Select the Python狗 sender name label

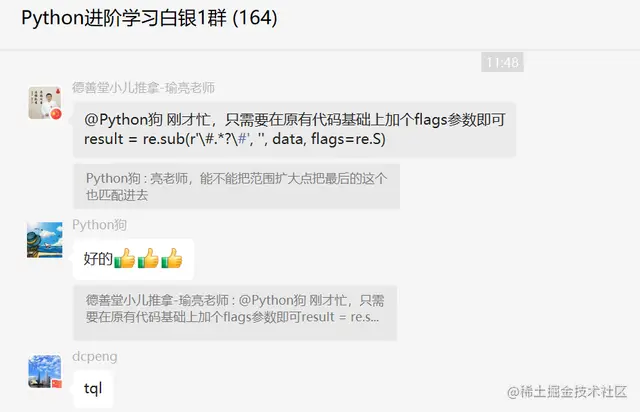tap(99, 225)
